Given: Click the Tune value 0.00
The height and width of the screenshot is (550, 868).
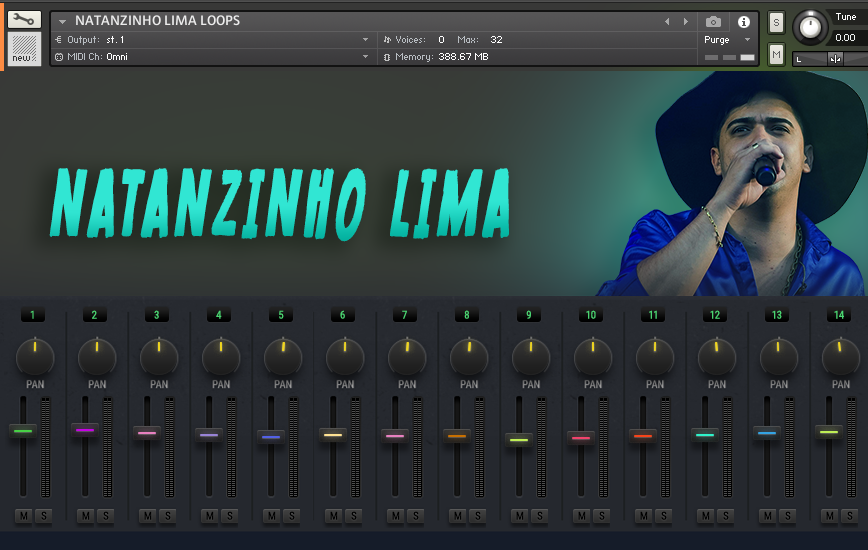Looking at the screenshot, I should pyautogui.click(x=845, y=38).
